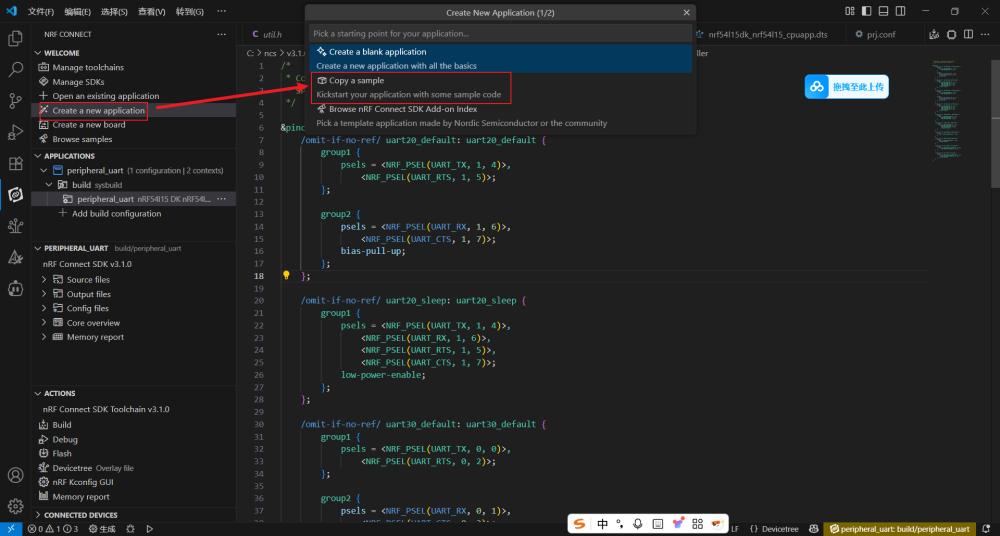The image size is (1000, 536).
Task: Open nRF Kconfig GUI action
Action: pyautogui.click(x=83, y=482)
